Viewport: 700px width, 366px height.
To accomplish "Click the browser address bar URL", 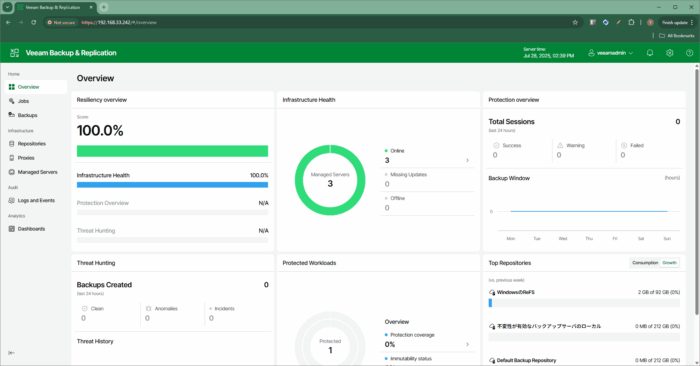I will (x=119, y=22).
